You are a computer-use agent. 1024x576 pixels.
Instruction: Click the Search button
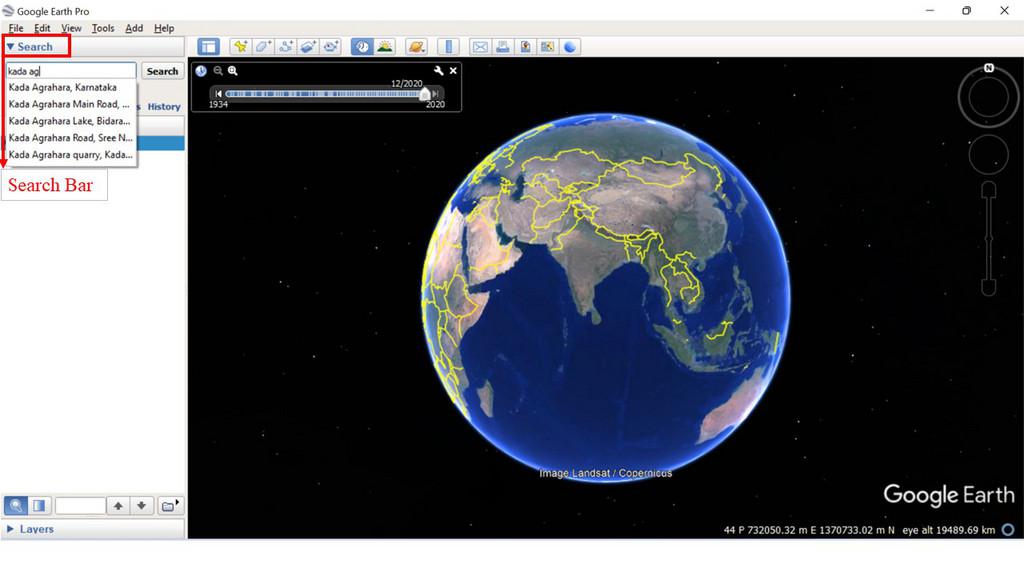pos(162,71)
